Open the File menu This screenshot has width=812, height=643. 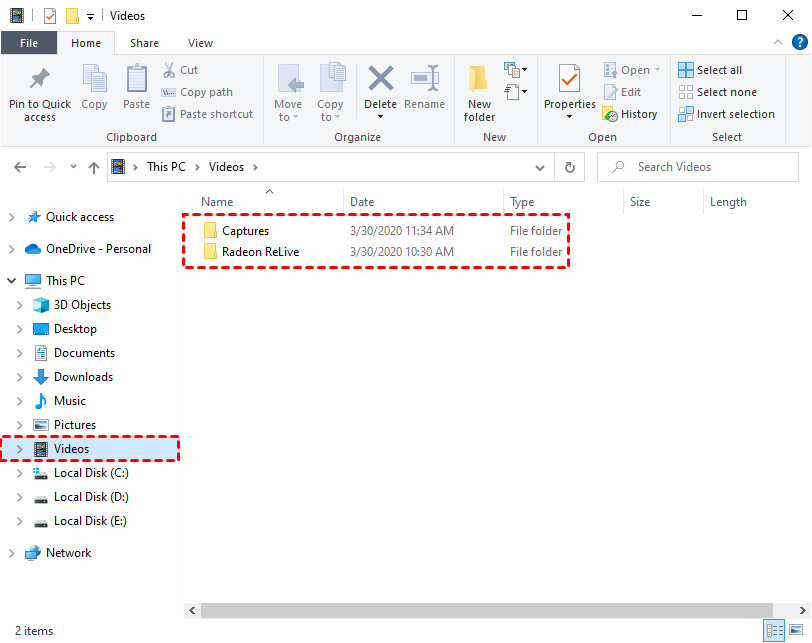pyautogui.click(x=29, y=43)
